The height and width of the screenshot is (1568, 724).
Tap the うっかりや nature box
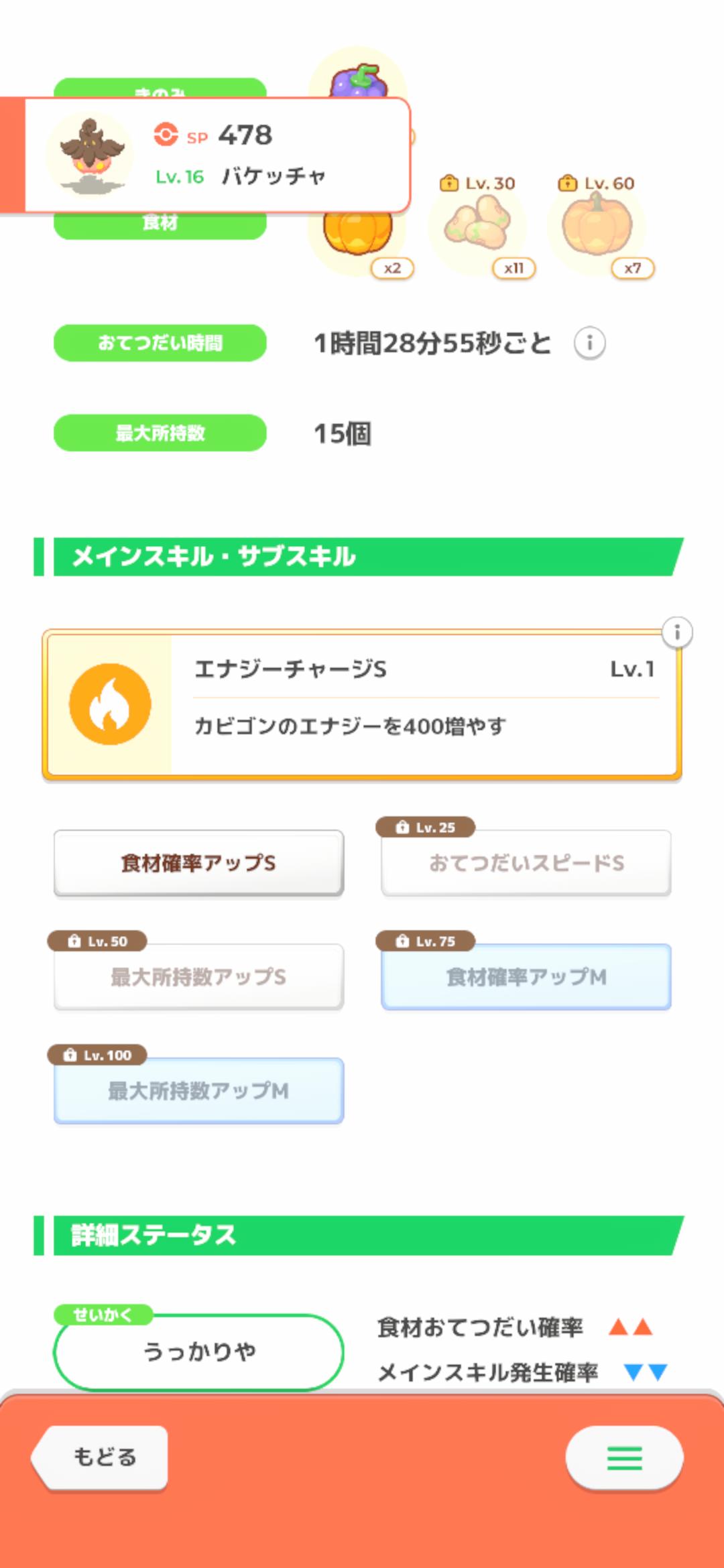coord(198,1352)
